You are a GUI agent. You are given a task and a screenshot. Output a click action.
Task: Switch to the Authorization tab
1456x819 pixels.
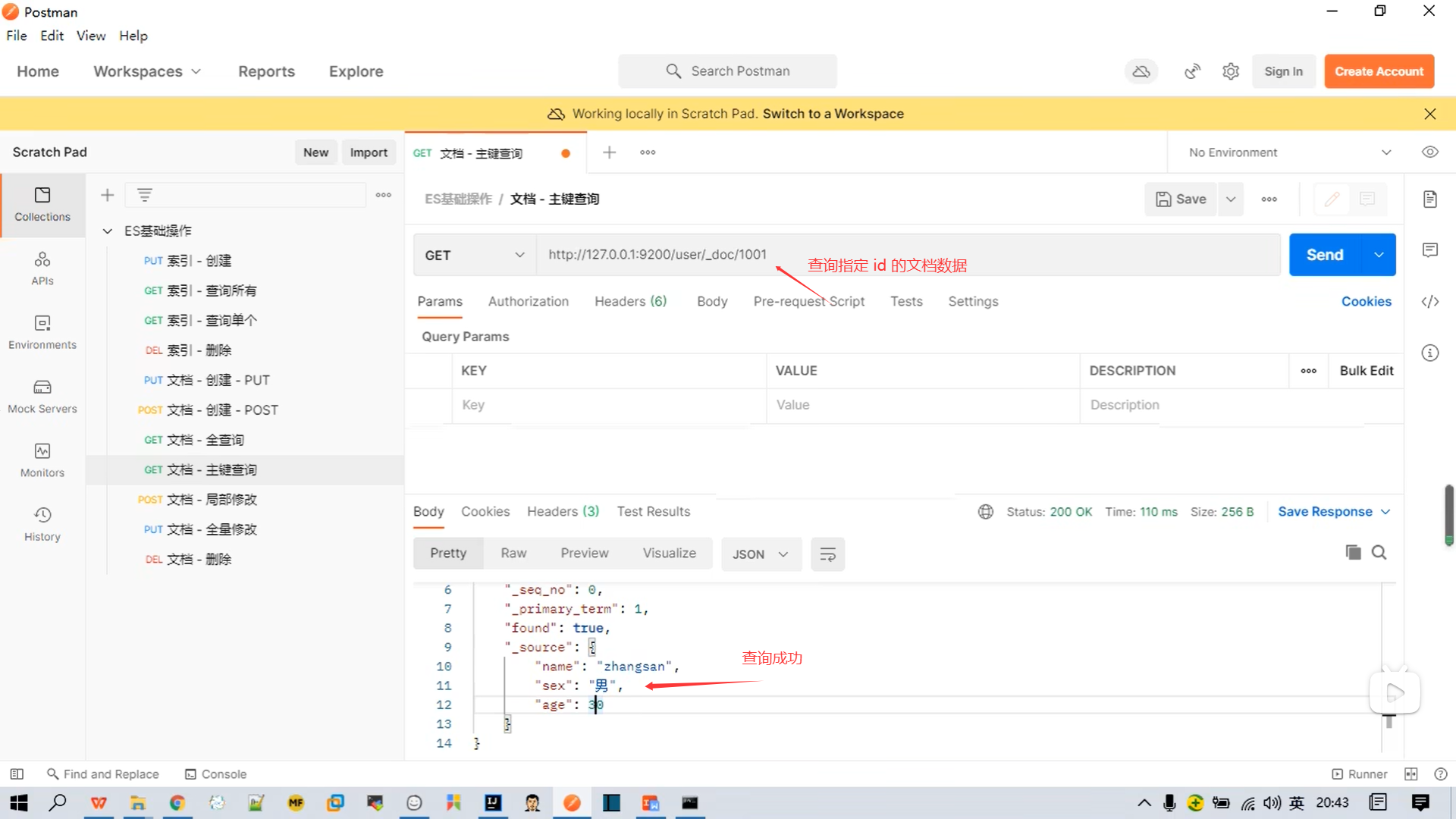tap(528, 301)
